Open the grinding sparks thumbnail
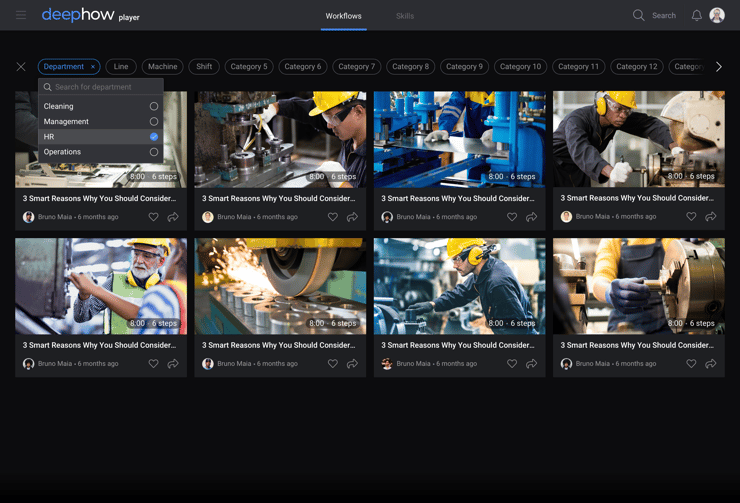The height and width of the screenshot is (503, 740). click(280, 286)
